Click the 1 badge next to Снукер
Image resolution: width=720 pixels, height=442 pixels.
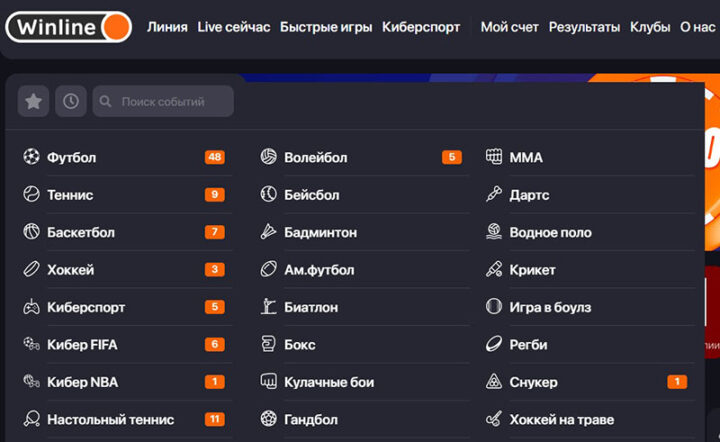tap(677, 381)
